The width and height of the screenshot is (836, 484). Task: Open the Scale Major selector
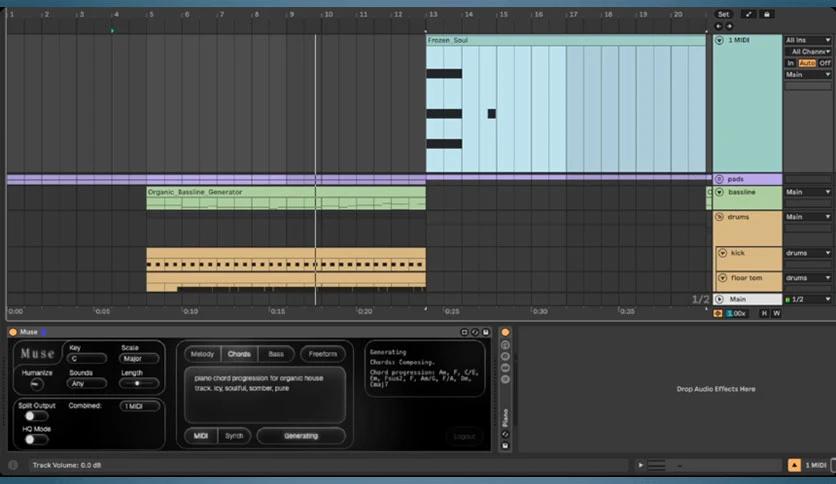[x=139, y=359]
